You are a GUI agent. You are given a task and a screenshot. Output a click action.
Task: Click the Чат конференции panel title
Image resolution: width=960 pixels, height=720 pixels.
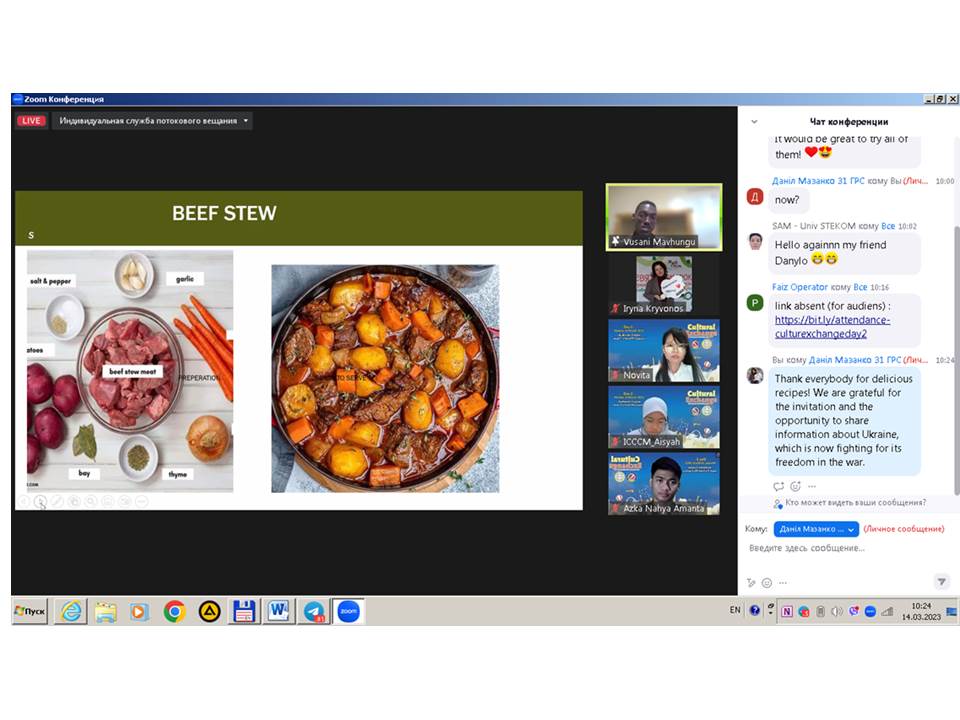point(849,121)
